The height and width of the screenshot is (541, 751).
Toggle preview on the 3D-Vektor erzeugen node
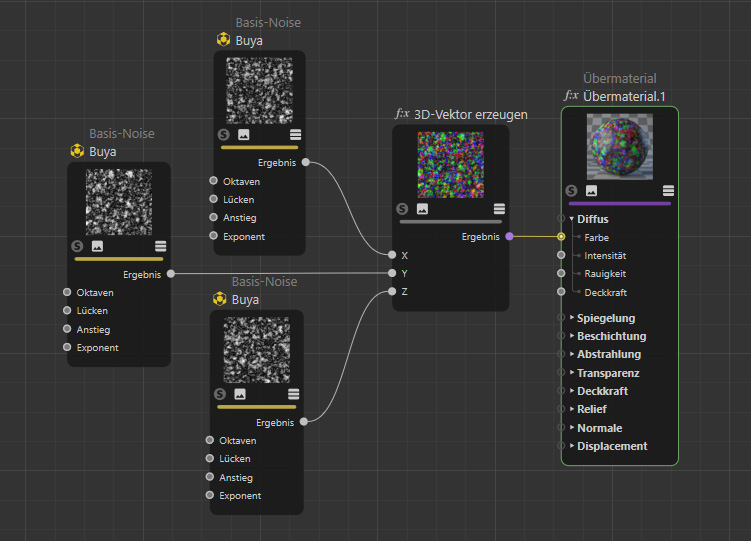point(423,209)
